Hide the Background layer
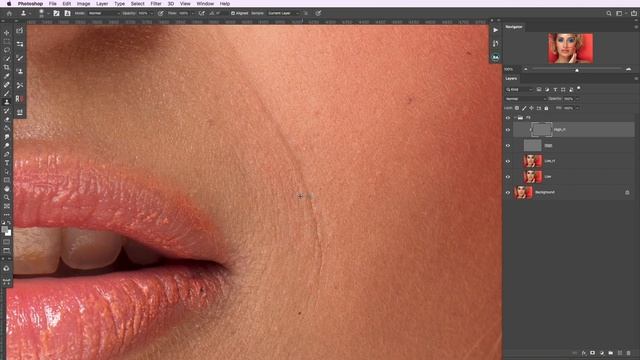 (x=508, y=192)
